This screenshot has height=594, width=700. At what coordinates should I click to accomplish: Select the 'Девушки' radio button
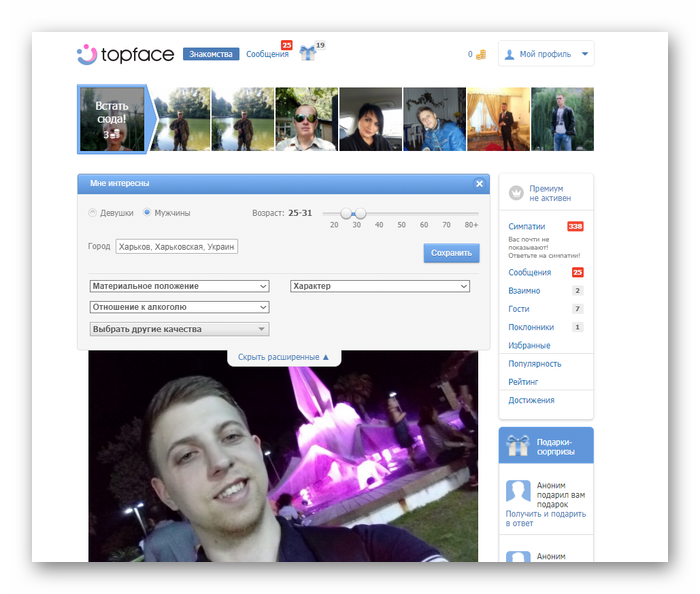point(93,213)
